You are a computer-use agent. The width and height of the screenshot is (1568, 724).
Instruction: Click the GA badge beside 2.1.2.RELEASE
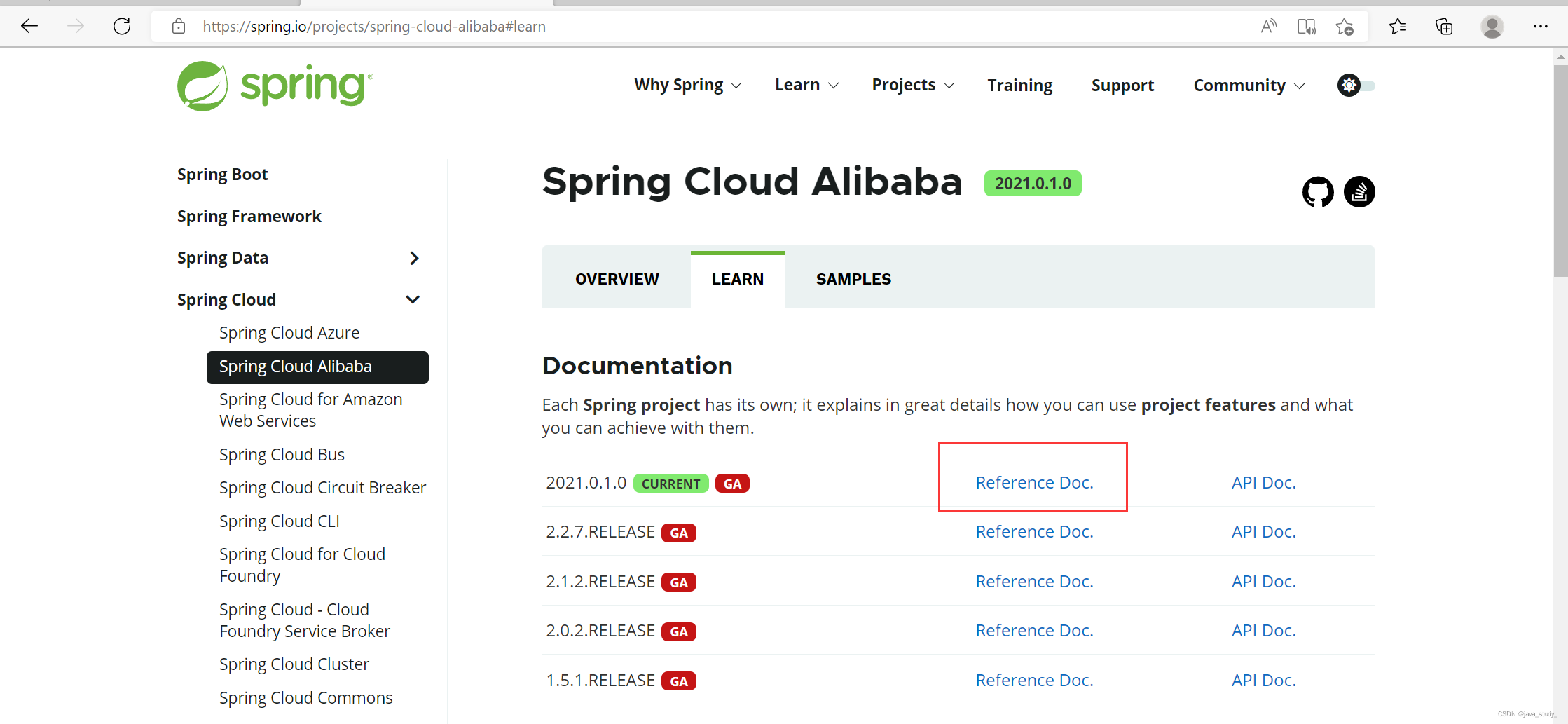679,582
